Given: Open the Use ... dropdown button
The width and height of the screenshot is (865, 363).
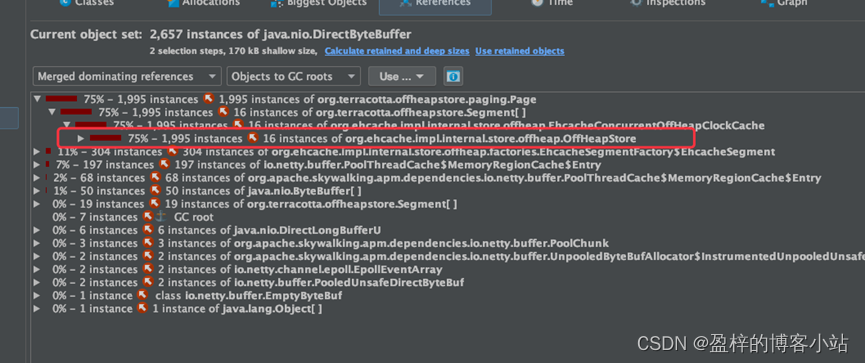Looking at the screenshot, I should (x=402, y=76).
